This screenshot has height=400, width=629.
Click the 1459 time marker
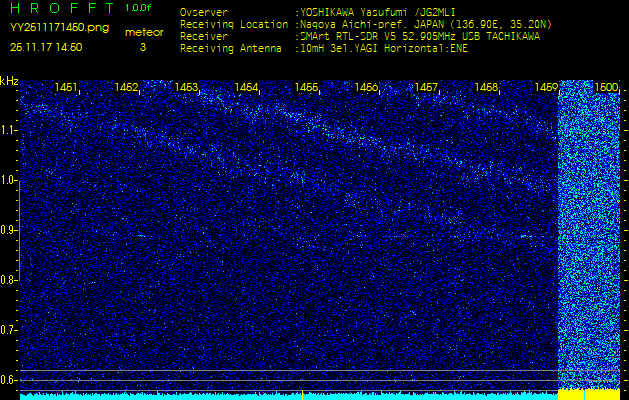[x=546, y=88]
